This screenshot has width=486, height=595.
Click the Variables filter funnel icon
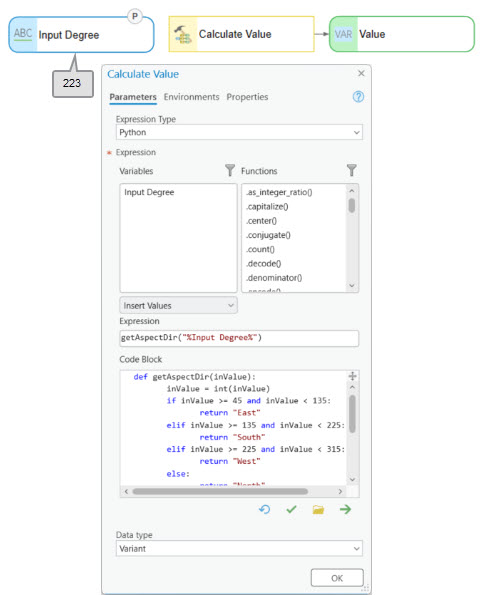[230, 170]
